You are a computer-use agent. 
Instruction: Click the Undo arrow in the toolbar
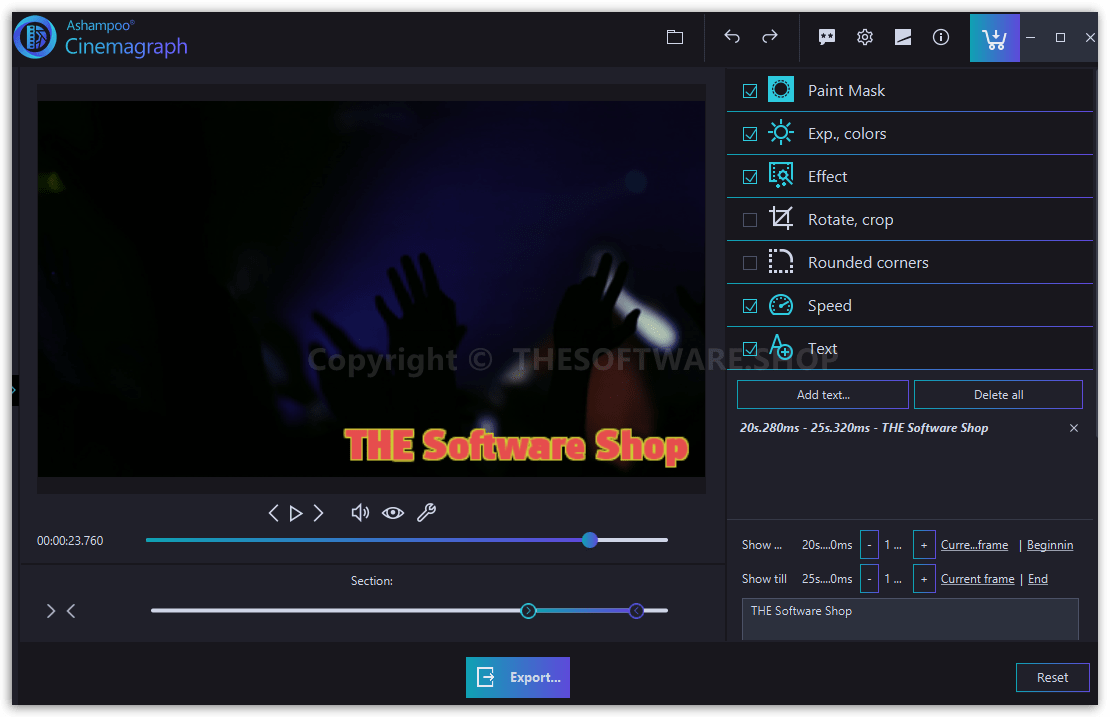click(732, 36)
